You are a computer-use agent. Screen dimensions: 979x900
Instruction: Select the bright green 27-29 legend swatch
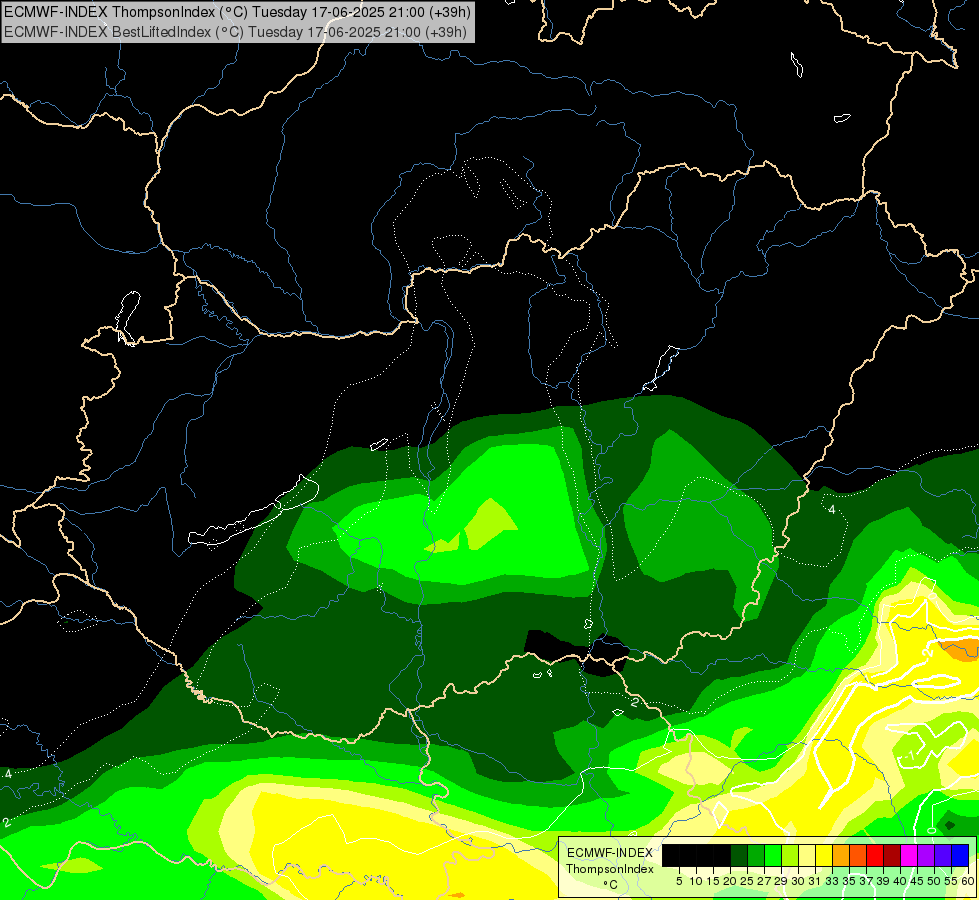point(773,855)
